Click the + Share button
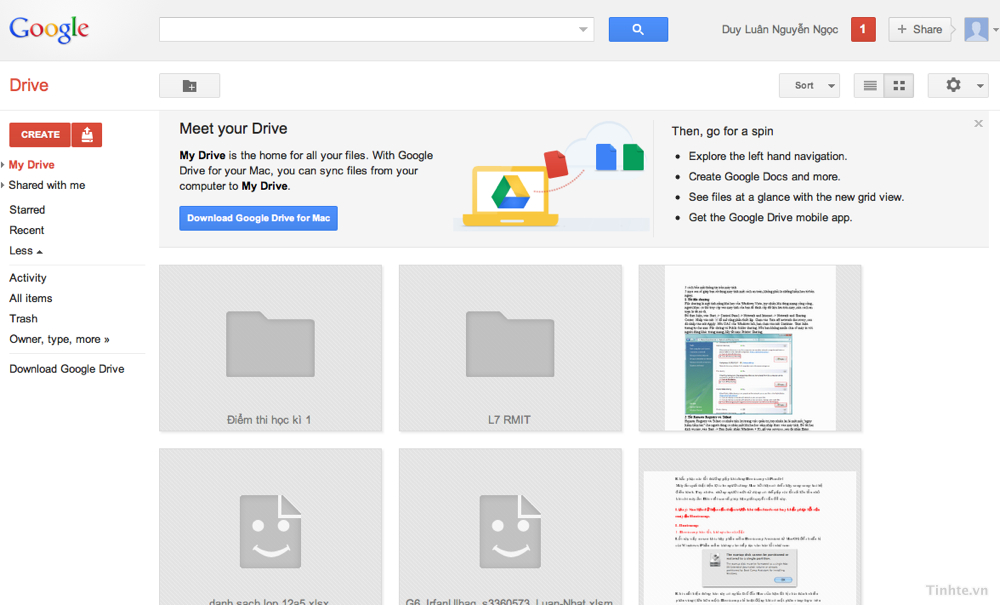Viewport: 1000px width, 605px height. click(920, 29)
